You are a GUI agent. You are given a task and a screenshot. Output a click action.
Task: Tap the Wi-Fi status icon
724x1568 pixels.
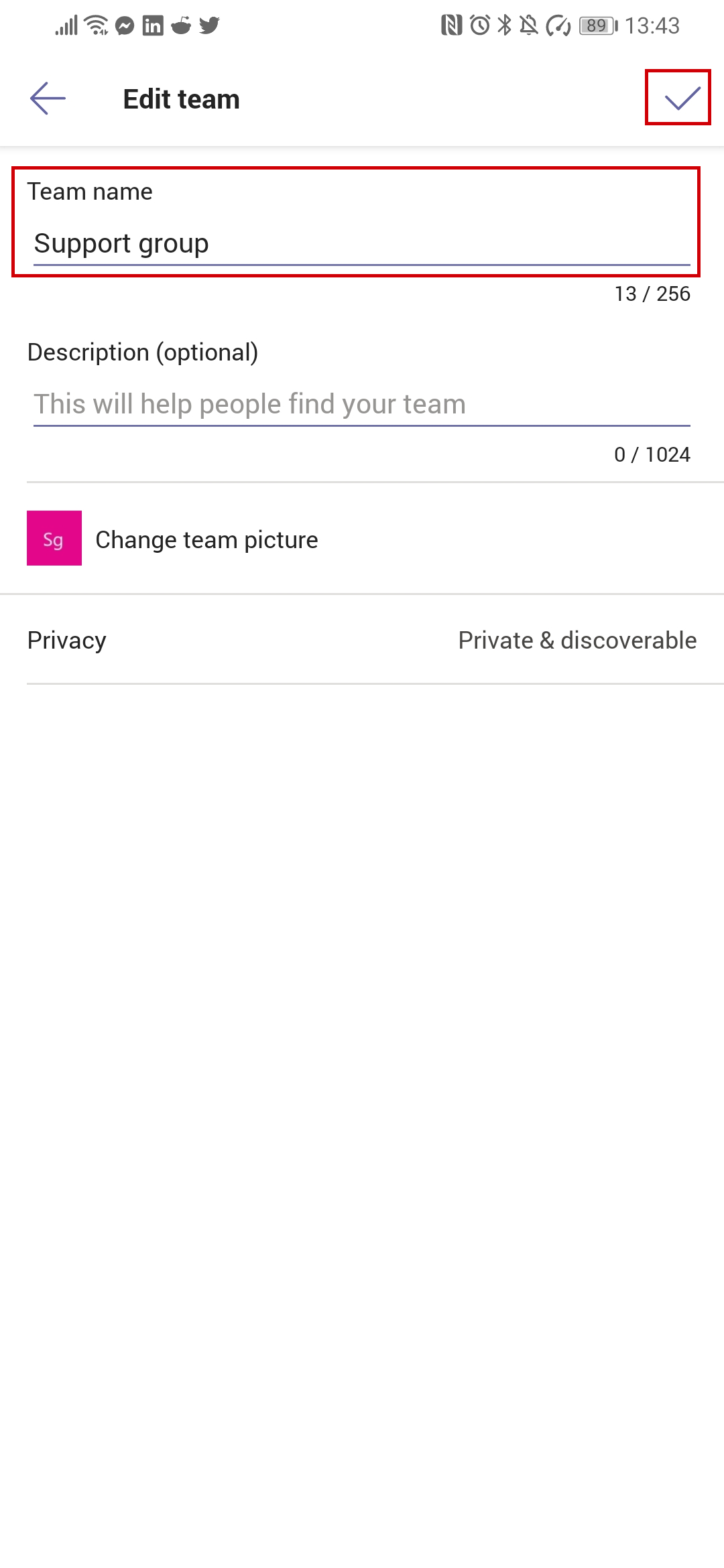[97, 25]
